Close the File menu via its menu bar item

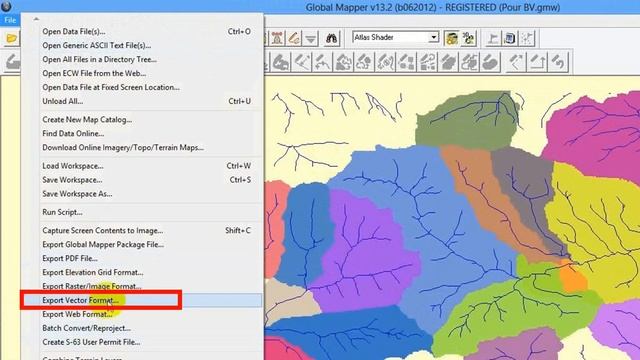[x=10, y=20]
